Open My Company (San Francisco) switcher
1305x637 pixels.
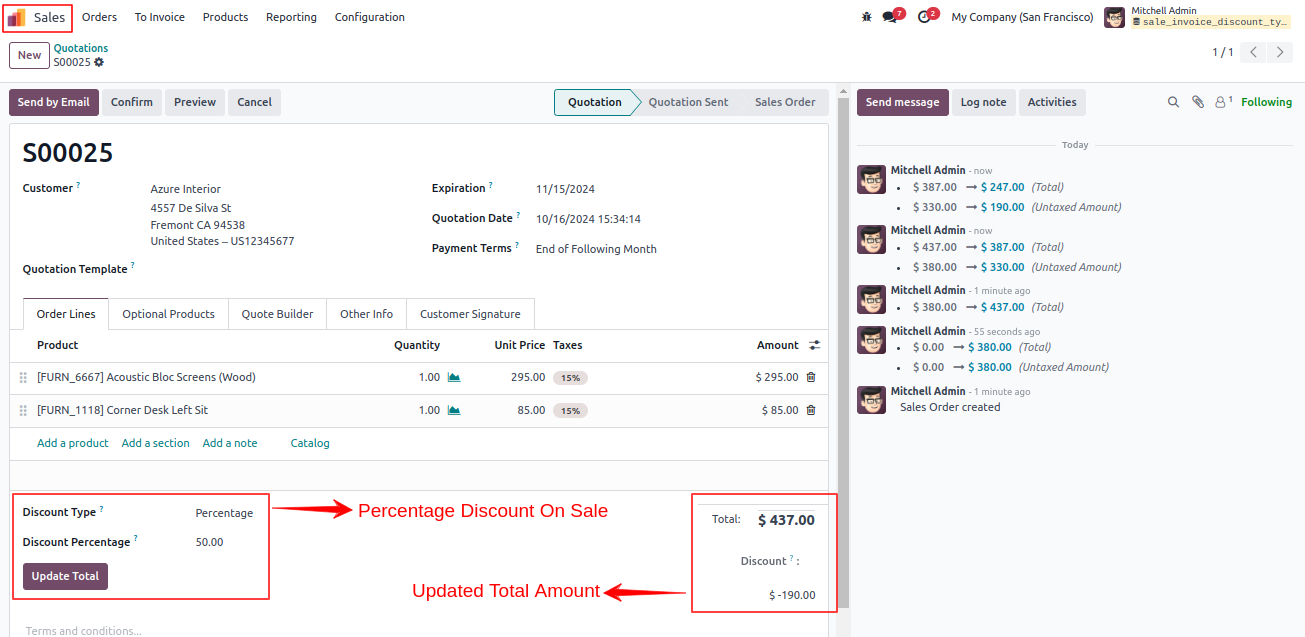point(1022,17)
